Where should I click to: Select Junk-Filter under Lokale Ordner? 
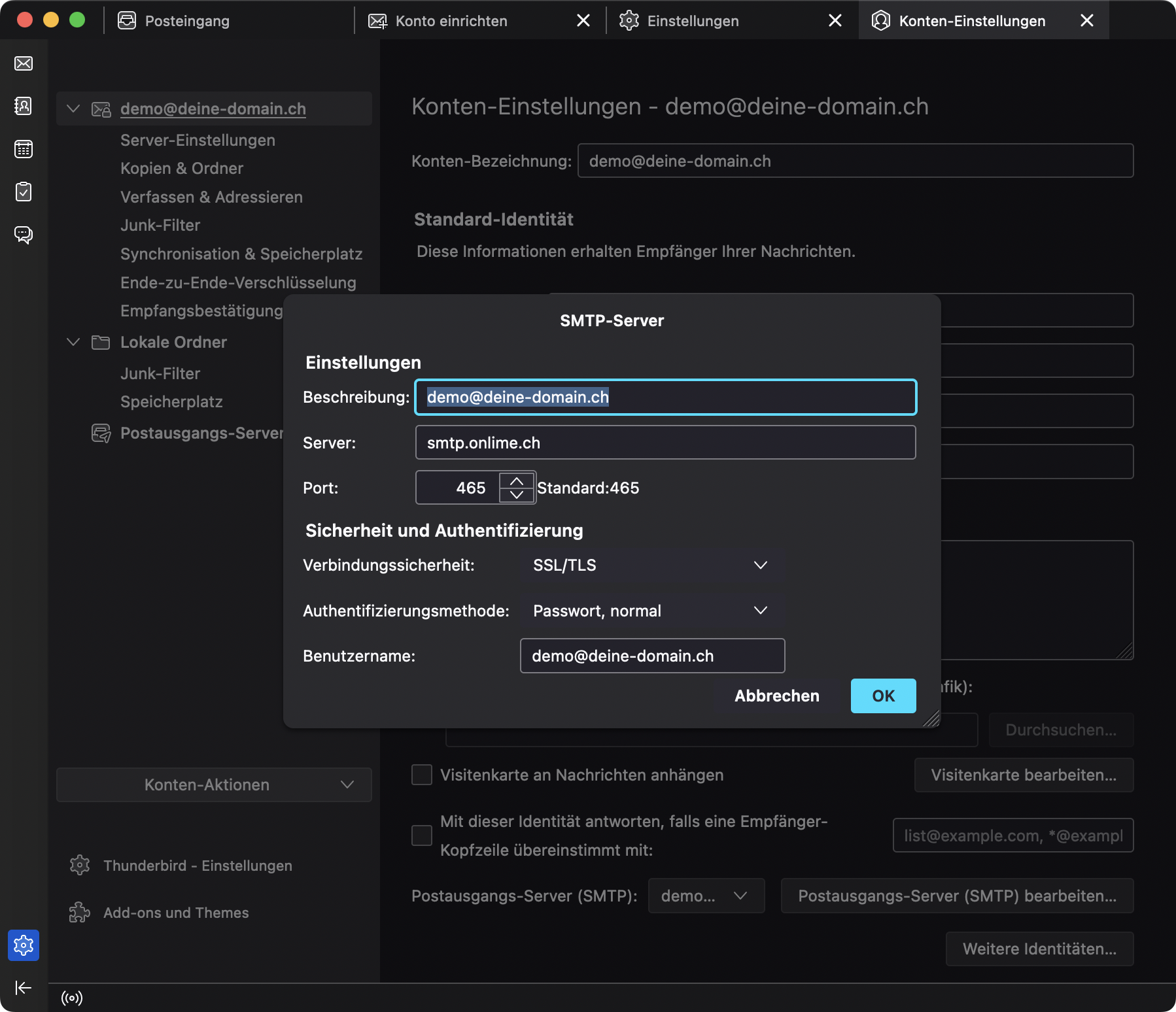point(160,373)
